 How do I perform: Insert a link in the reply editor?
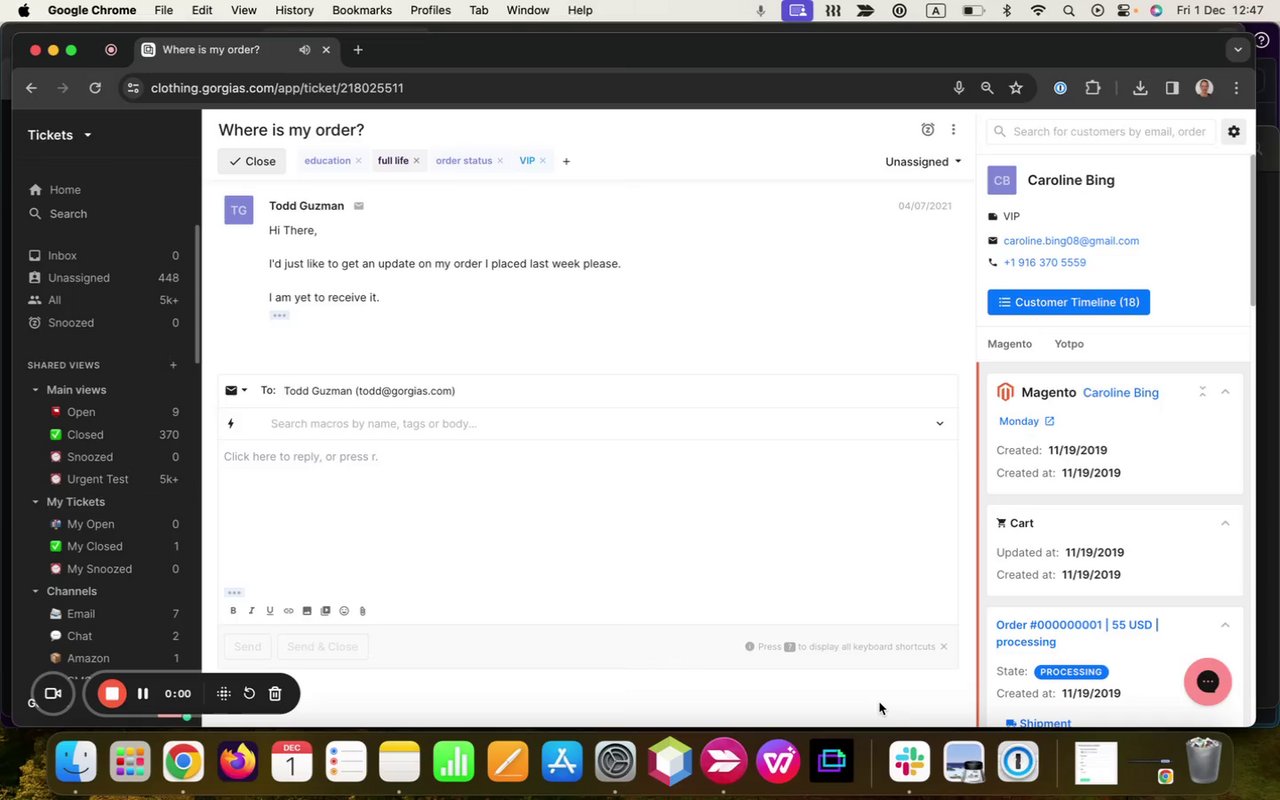tap(288, 611)
